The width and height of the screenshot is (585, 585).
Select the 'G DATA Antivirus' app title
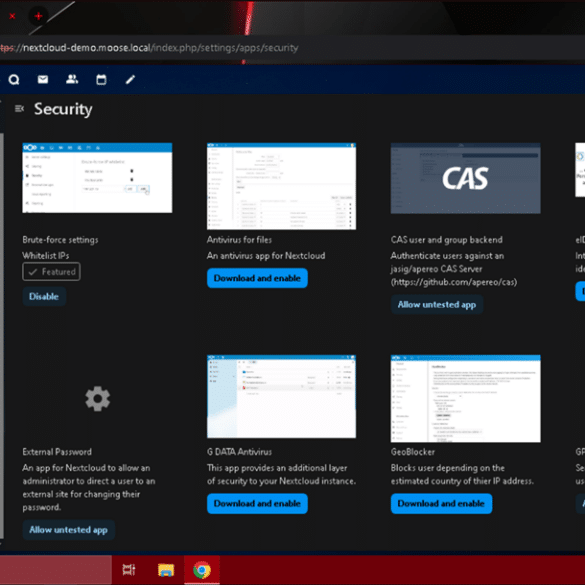pyautogui.click(x=239, y=452)
